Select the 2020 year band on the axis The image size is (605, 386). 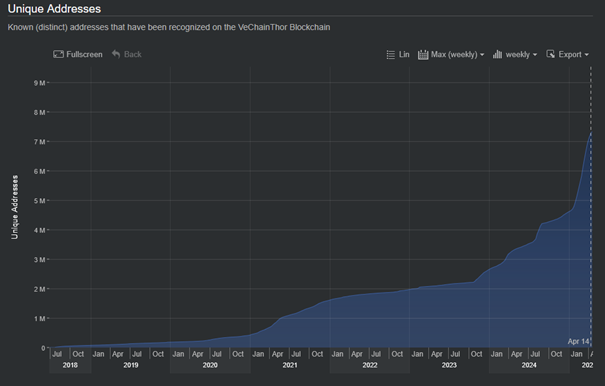point(210,365)
